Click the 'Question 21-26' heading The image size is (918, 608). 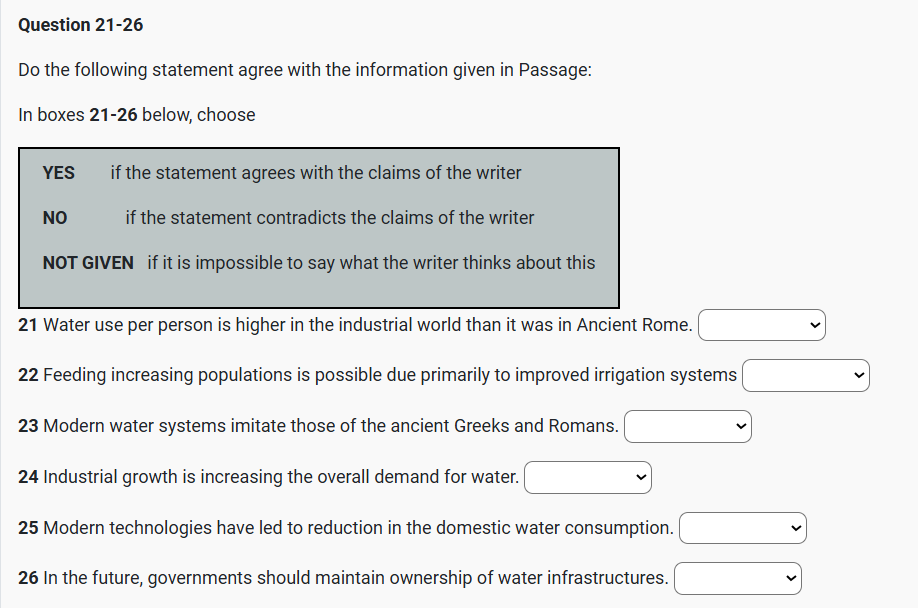pos(81,26)
